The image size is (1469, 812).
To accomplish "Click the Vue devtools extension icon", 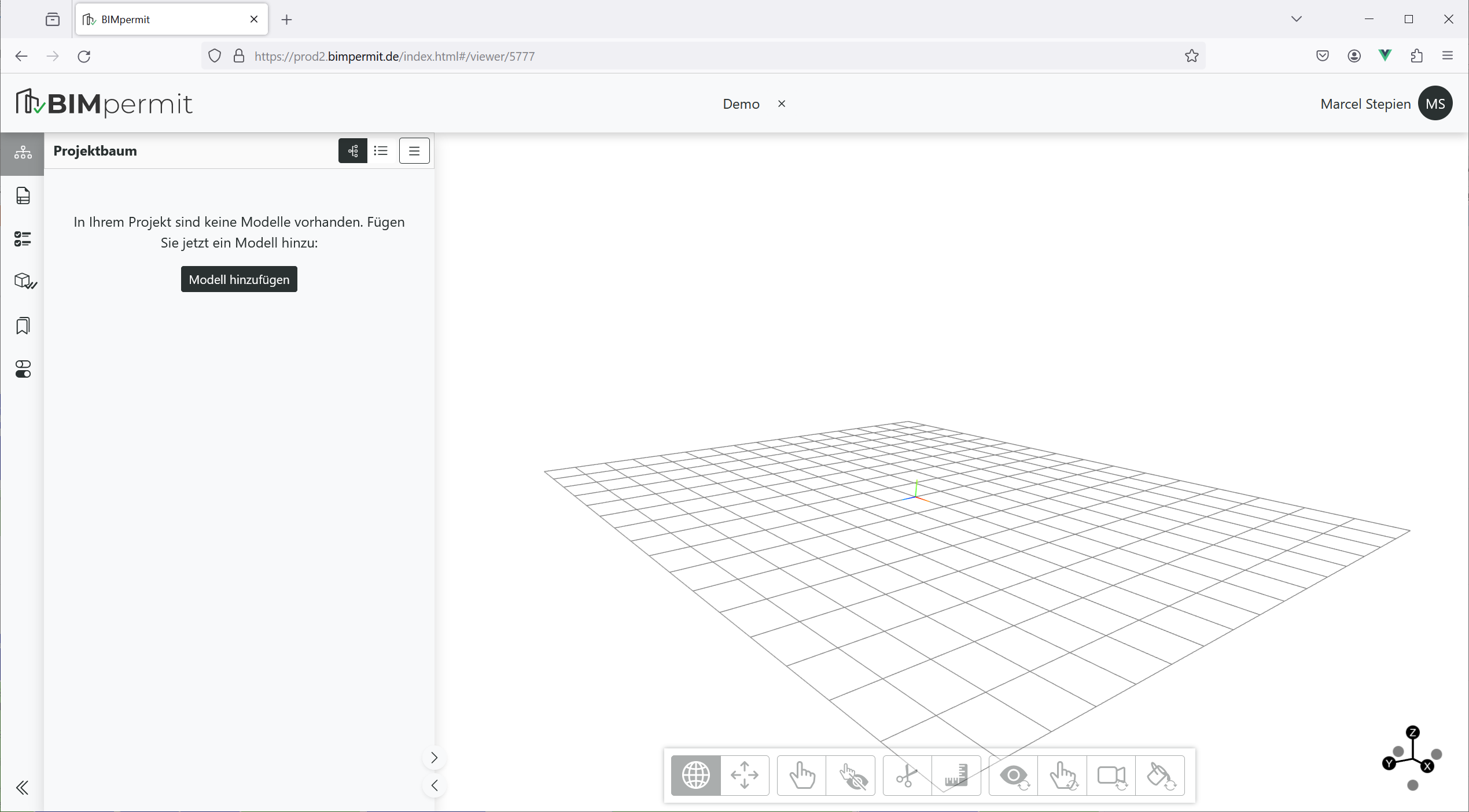I will pos(1385,56).
